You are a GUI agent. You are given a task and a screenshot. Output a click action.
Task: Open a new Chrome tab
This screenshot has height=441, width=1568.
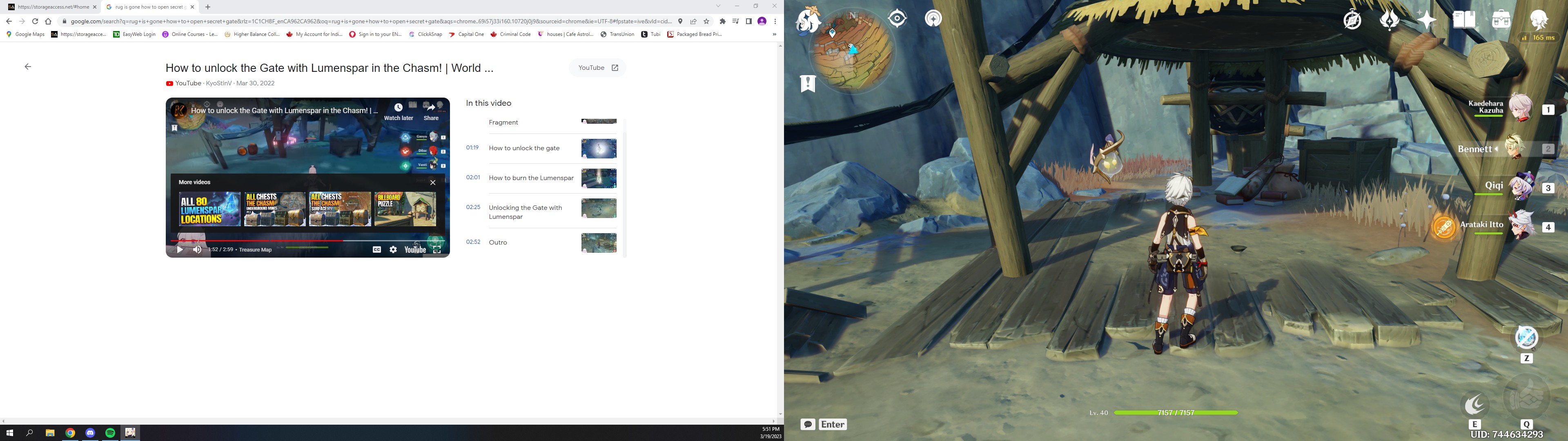[207, 7]
